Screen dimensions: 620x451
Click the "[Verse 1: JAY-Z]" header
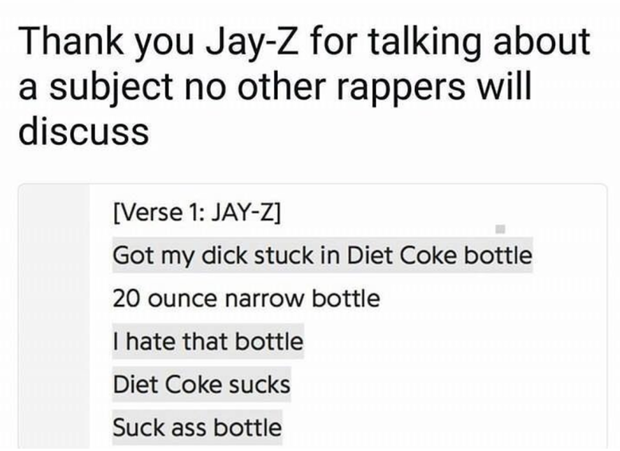[197, 213]
